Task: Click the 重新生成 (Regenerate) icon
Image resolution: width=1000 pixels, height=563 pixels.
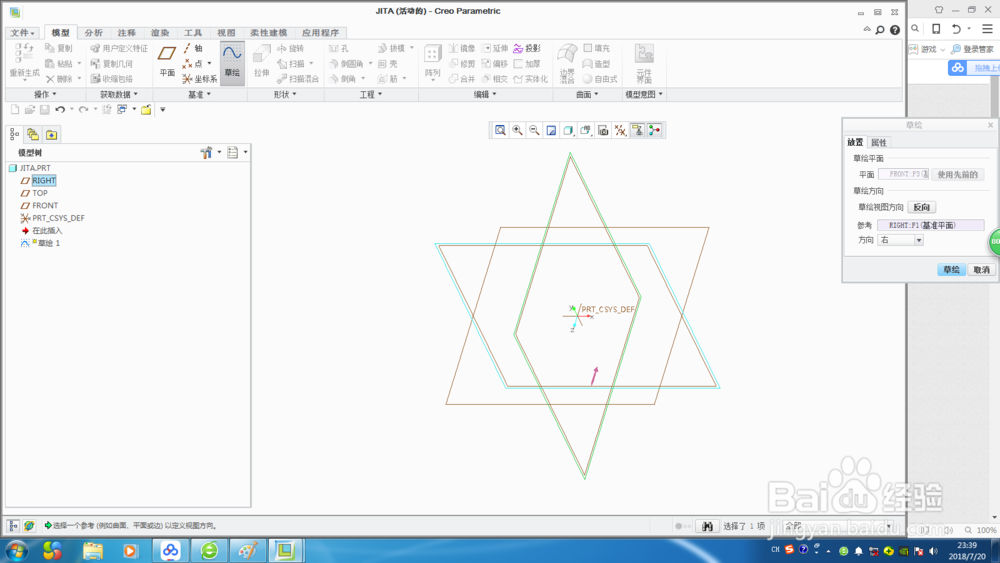Action: pos(24,61)
